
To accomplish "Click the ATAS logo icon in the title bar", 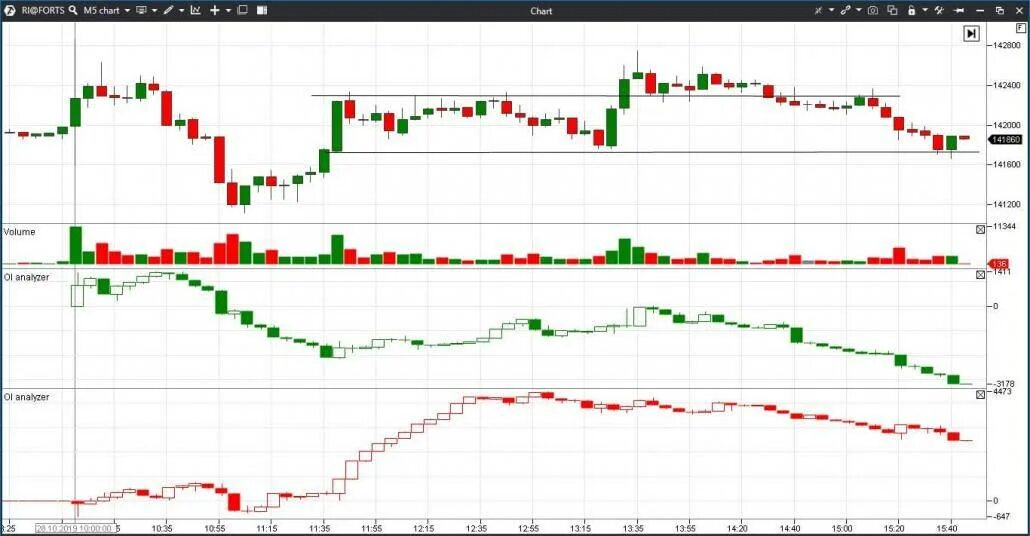I will (9, 11).
